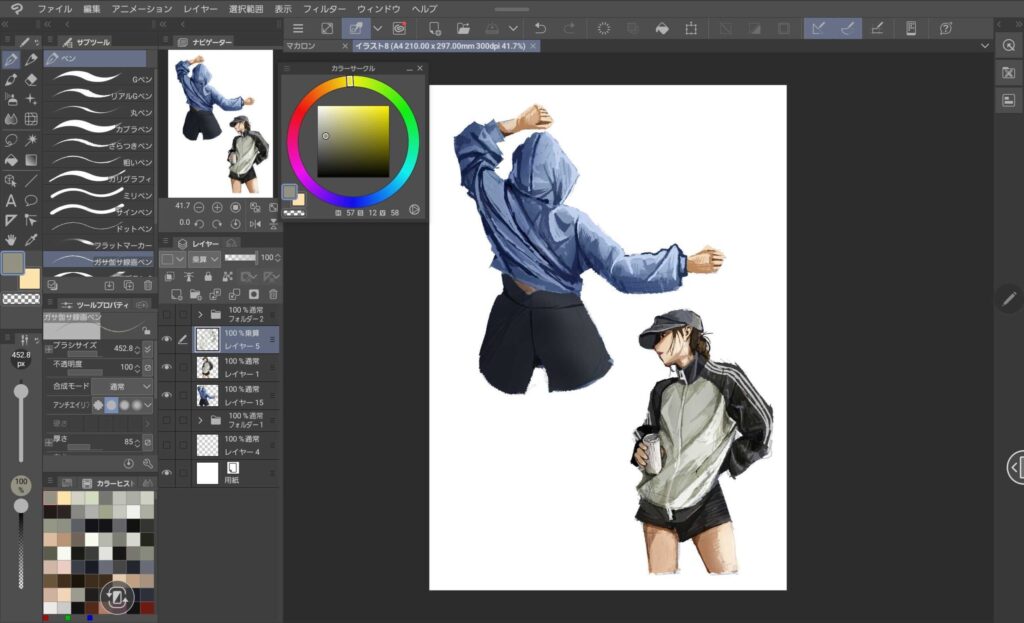Click the main drawing color swatch in tool palette

(x=13, y=263)
